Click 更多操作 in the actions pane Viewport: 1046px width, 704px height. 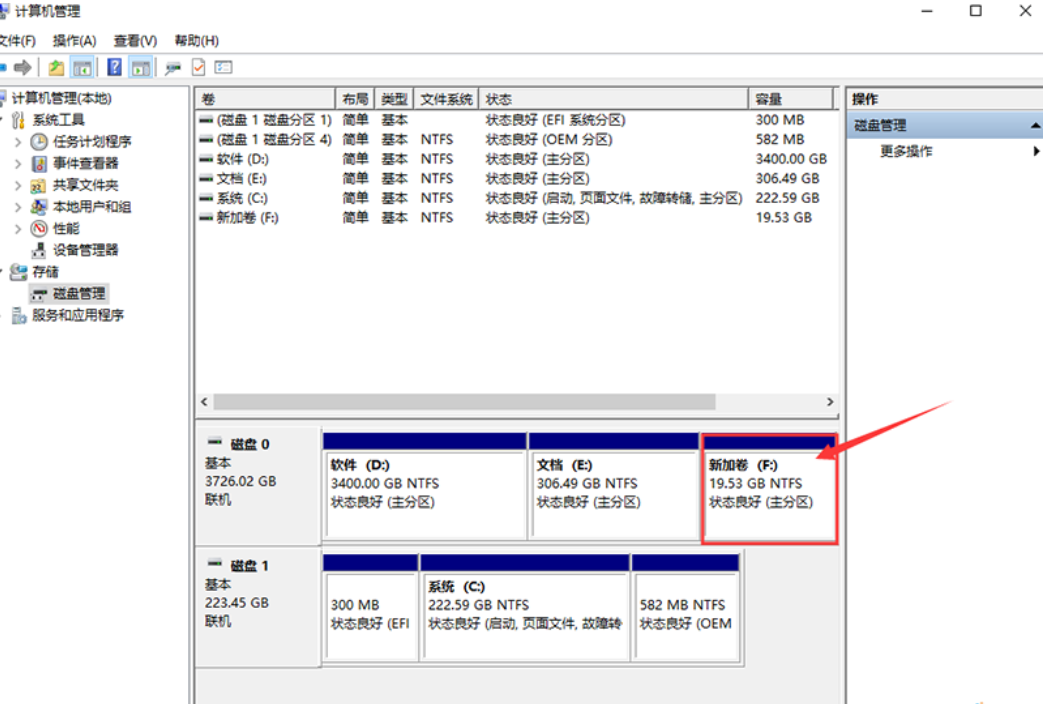click(906, 151)
